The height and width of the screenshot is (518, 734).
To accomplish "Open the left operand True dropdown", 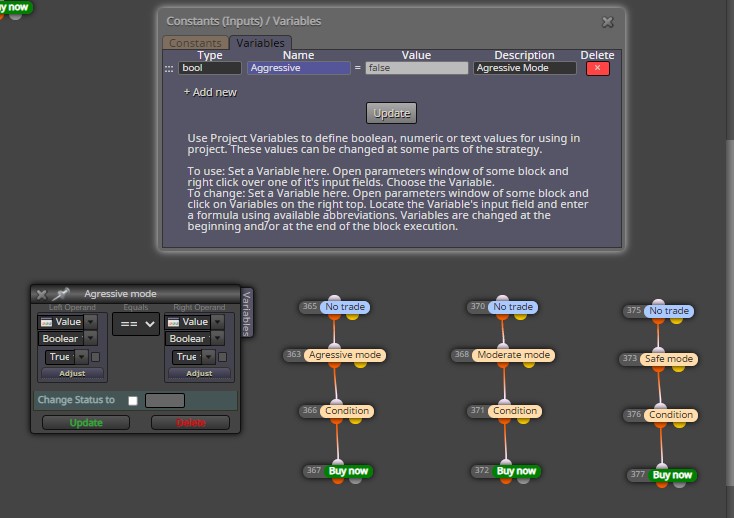I will point(81,357).
